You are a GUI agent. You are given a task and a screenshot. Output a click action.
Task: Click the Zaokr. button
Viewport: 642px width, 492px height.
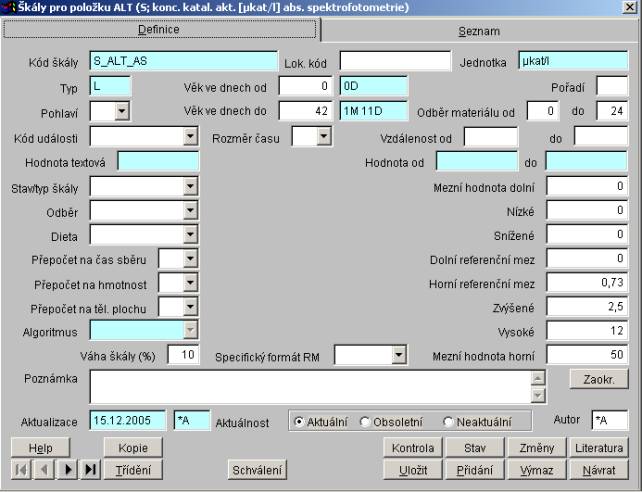(x=598, y=379)
